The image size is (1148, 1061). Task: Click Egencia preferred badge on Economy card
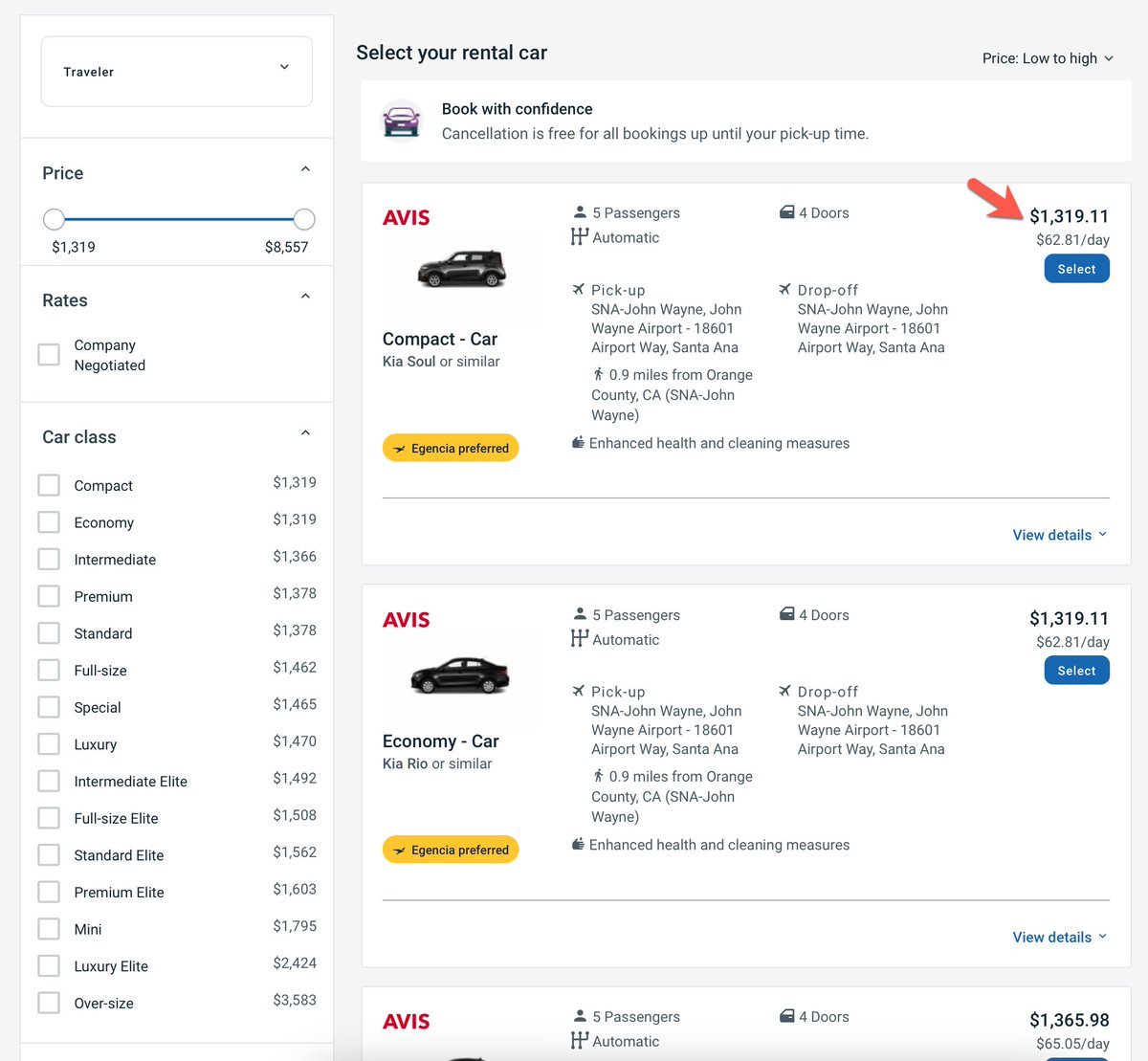pyautogui.click(x=451, y=850)
